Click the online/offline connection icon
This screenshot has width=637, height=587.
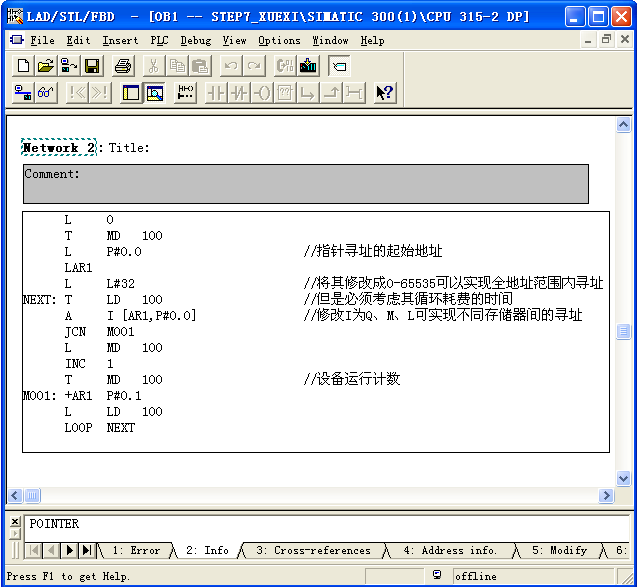(x=23, y=93)
